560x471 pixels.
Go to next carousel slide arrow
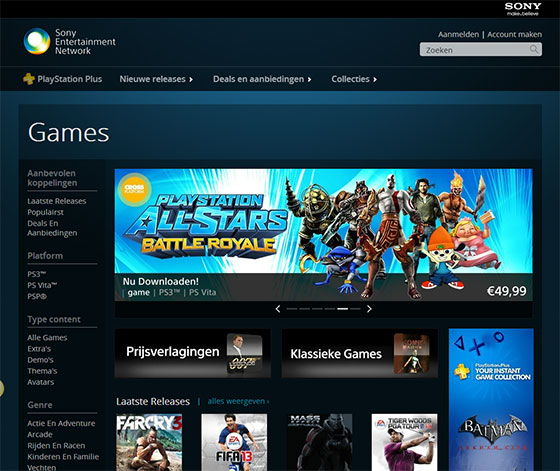click(x=369, y=309)
